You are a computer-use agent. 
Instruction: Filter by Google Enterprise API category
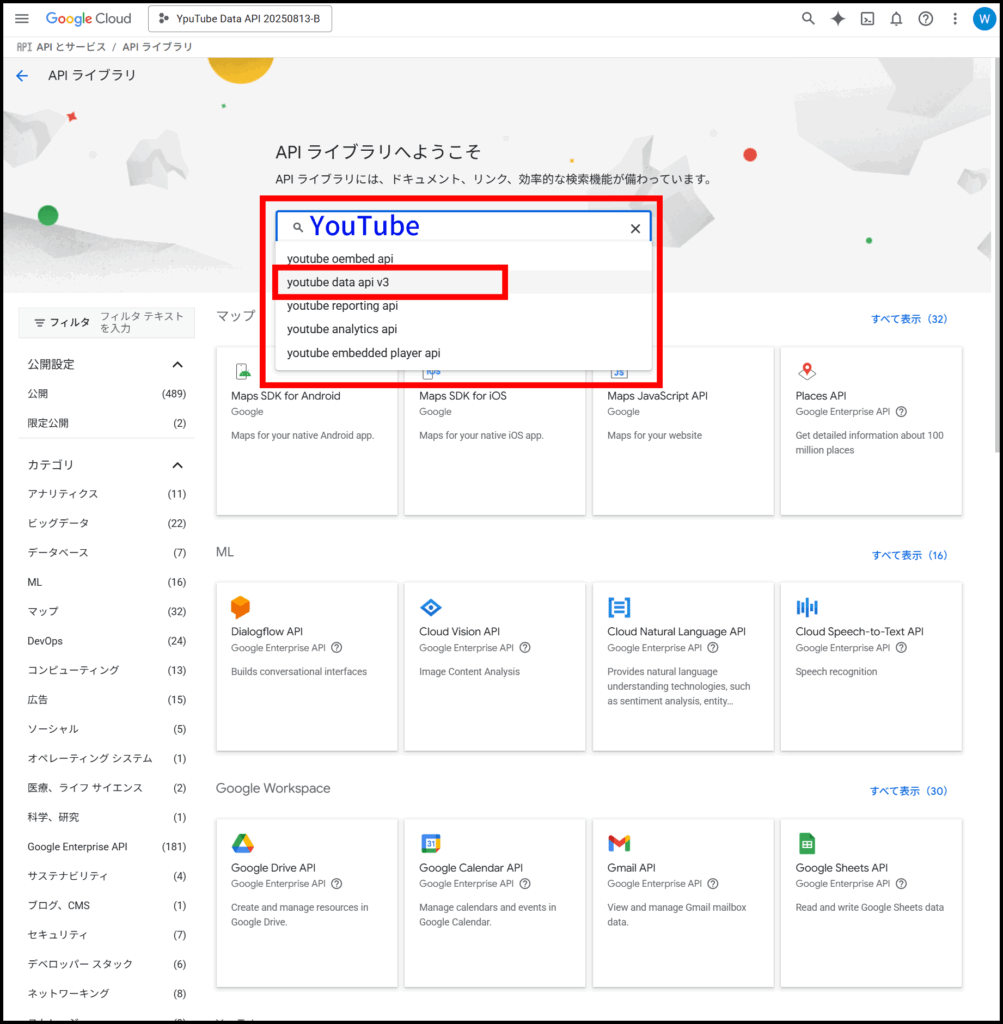pyautogui.click(x=106, y=846)
